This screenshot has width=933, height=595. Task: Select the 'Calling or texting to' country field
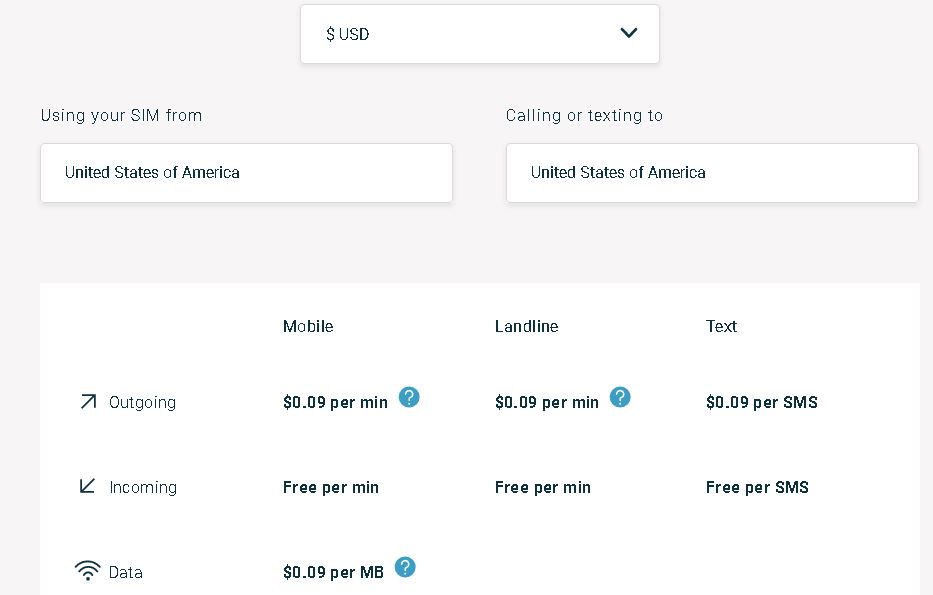[712, 173]
